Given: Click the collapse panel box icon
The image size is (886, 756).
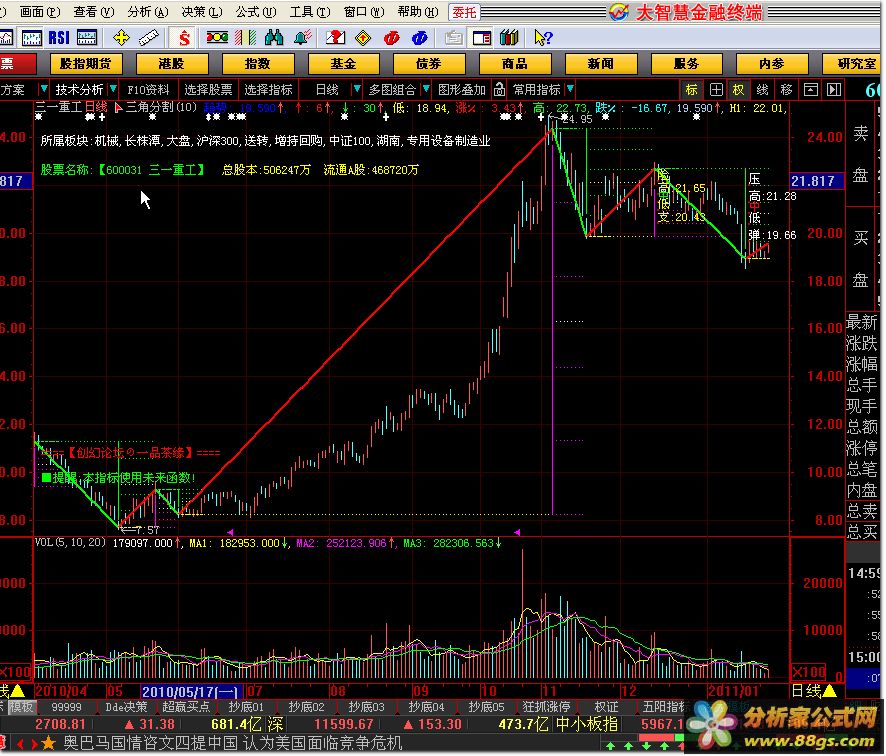Looking at the screenshot, I should (810, 89).
